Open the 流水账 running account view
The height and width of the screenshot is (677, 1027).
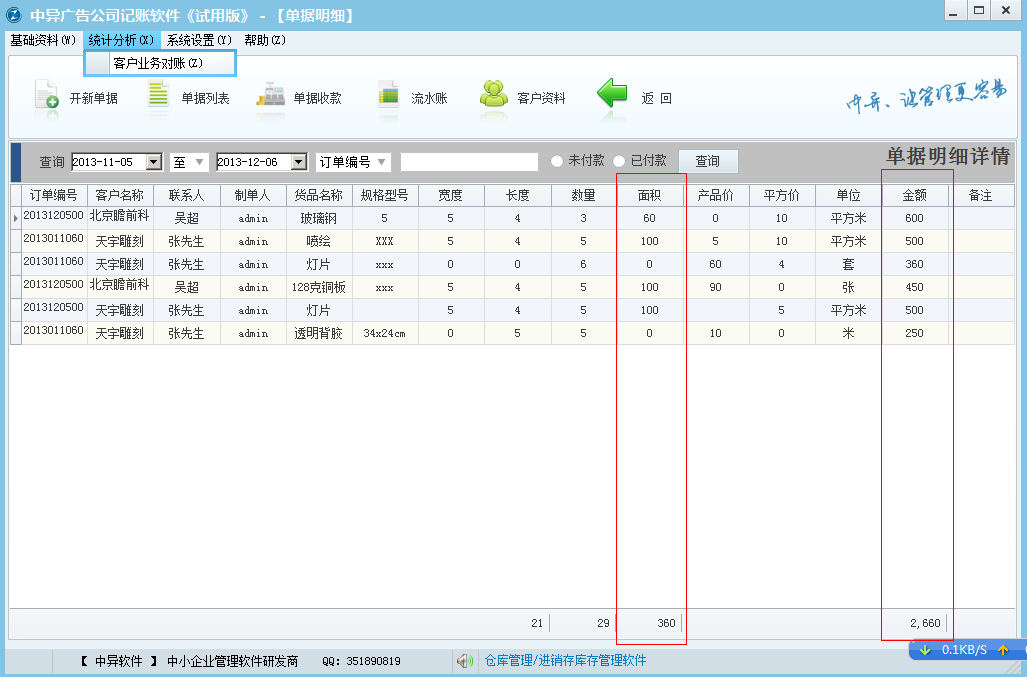click(411, 96)
